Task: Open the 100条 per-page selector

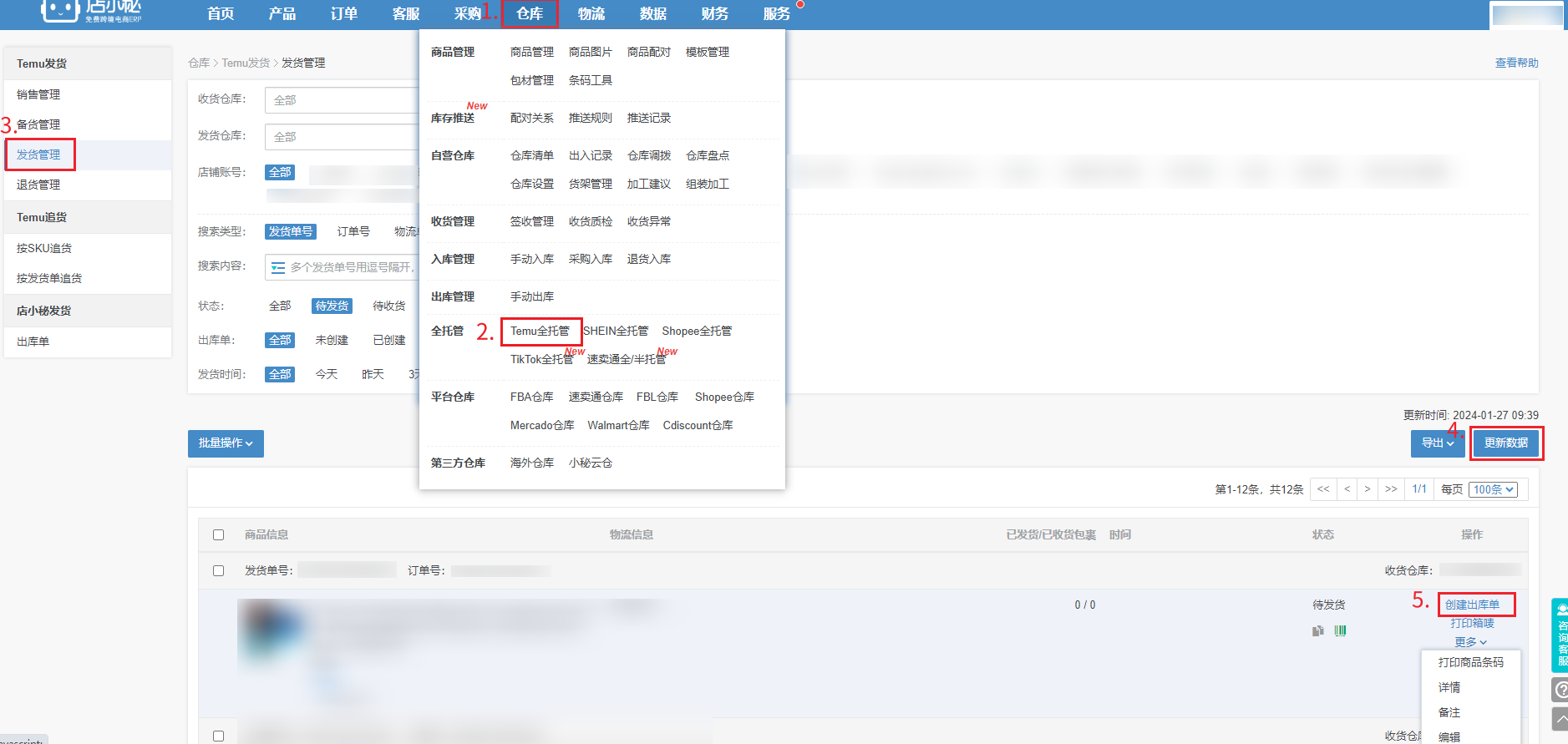Action: point(1493,490)
